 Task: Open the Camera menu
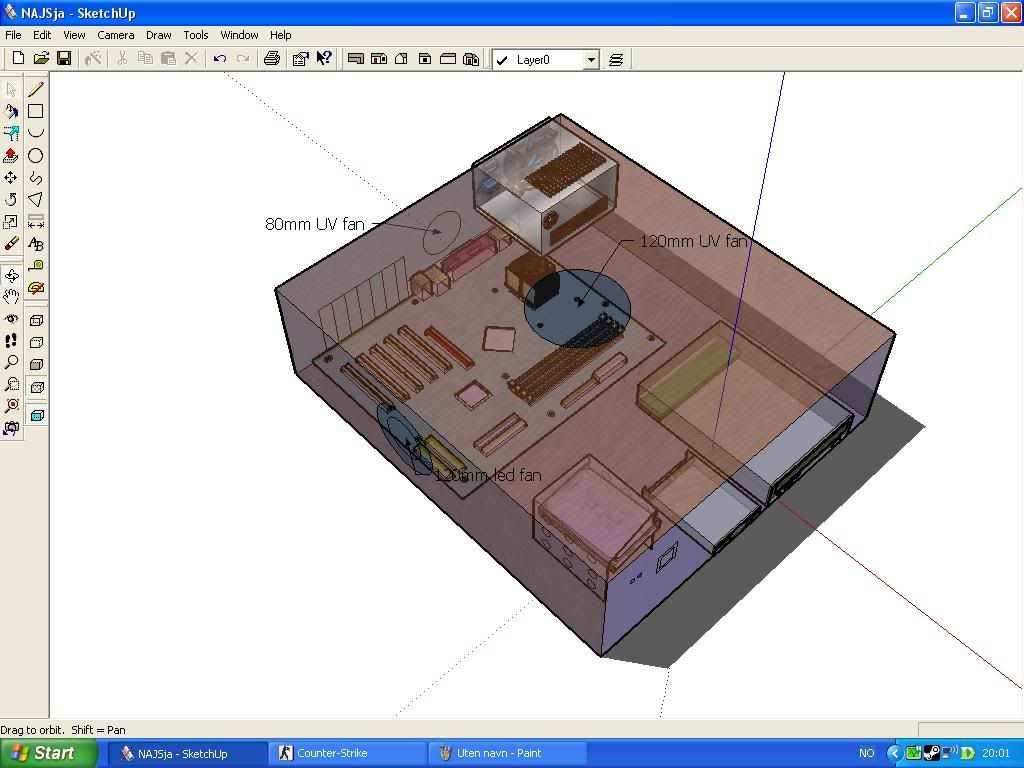coord(116,35)
